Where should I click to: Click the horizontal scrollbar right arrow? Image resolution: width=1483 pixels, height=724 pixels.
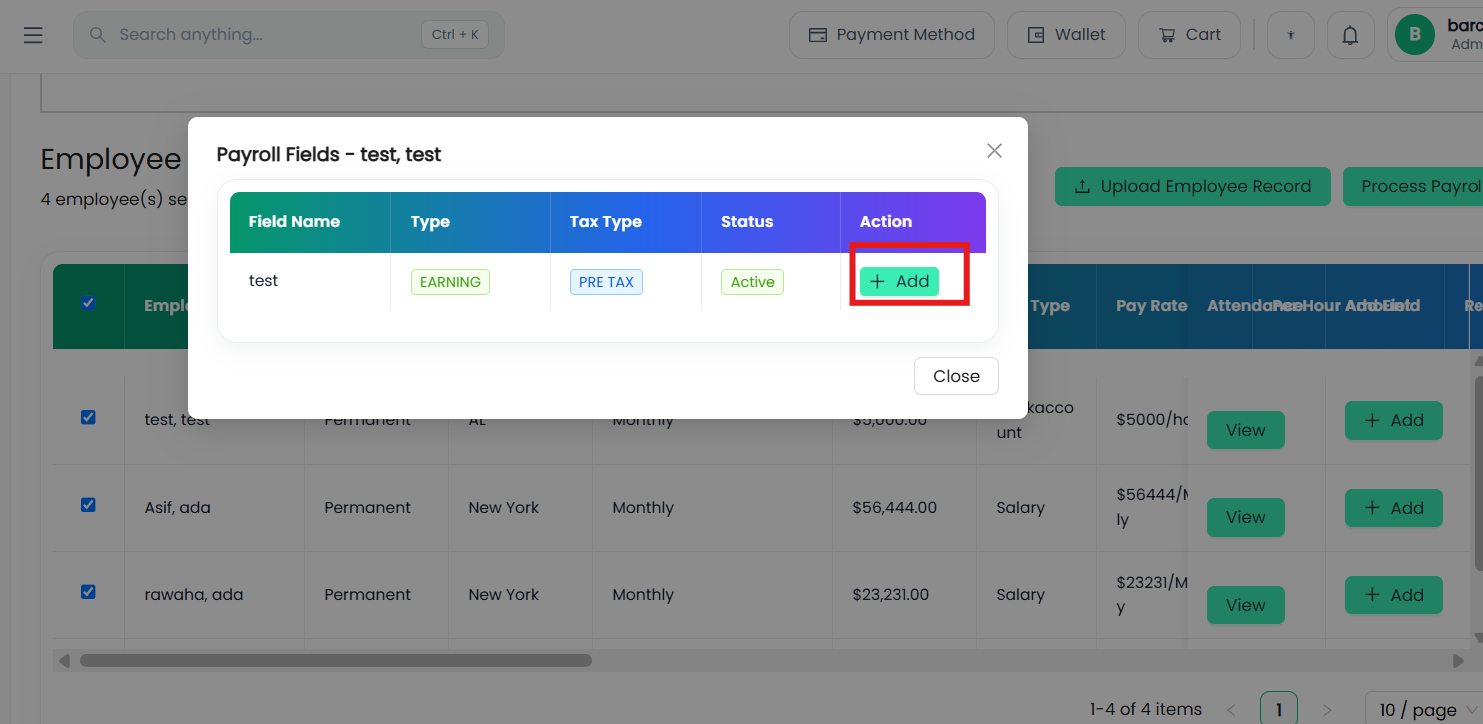point(1458,660)
